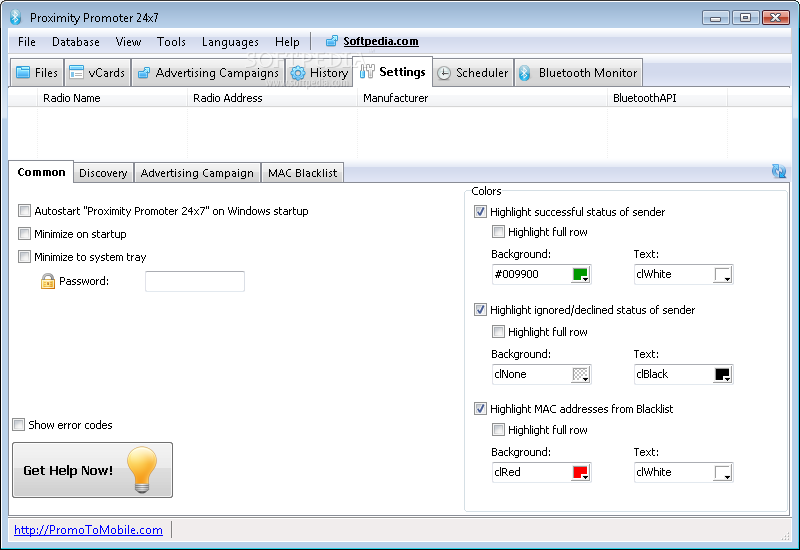Select the Common settings tab
The image size is (800, 550).
41,172
